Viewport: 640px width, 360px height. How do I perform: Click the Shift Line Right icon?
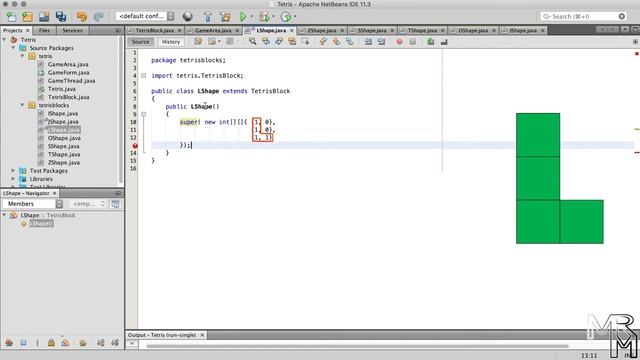pos(381,42)
